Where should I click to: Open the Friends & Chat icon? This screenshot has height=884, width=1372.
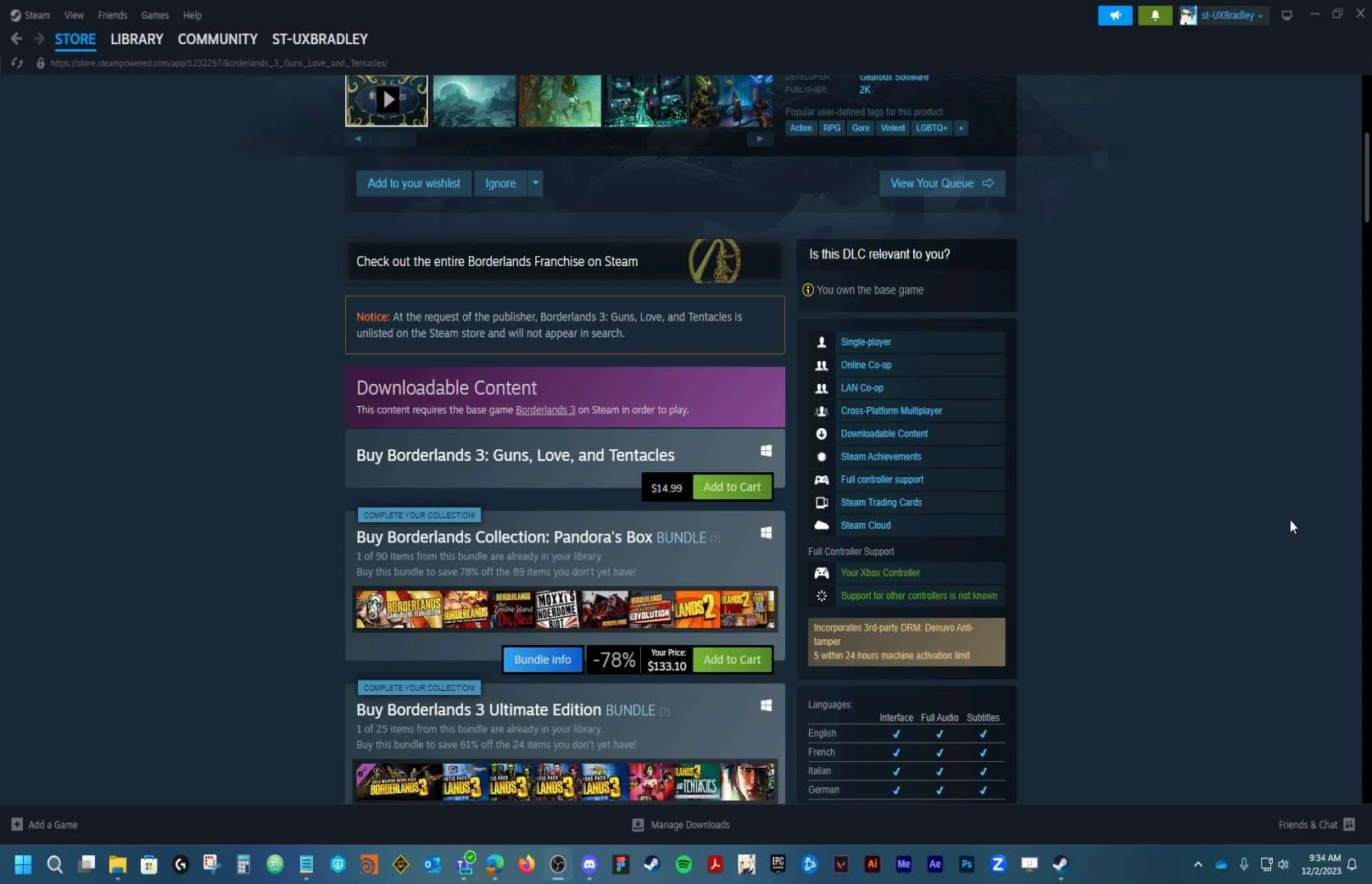pyautogui.click(x=1349, y=825)
